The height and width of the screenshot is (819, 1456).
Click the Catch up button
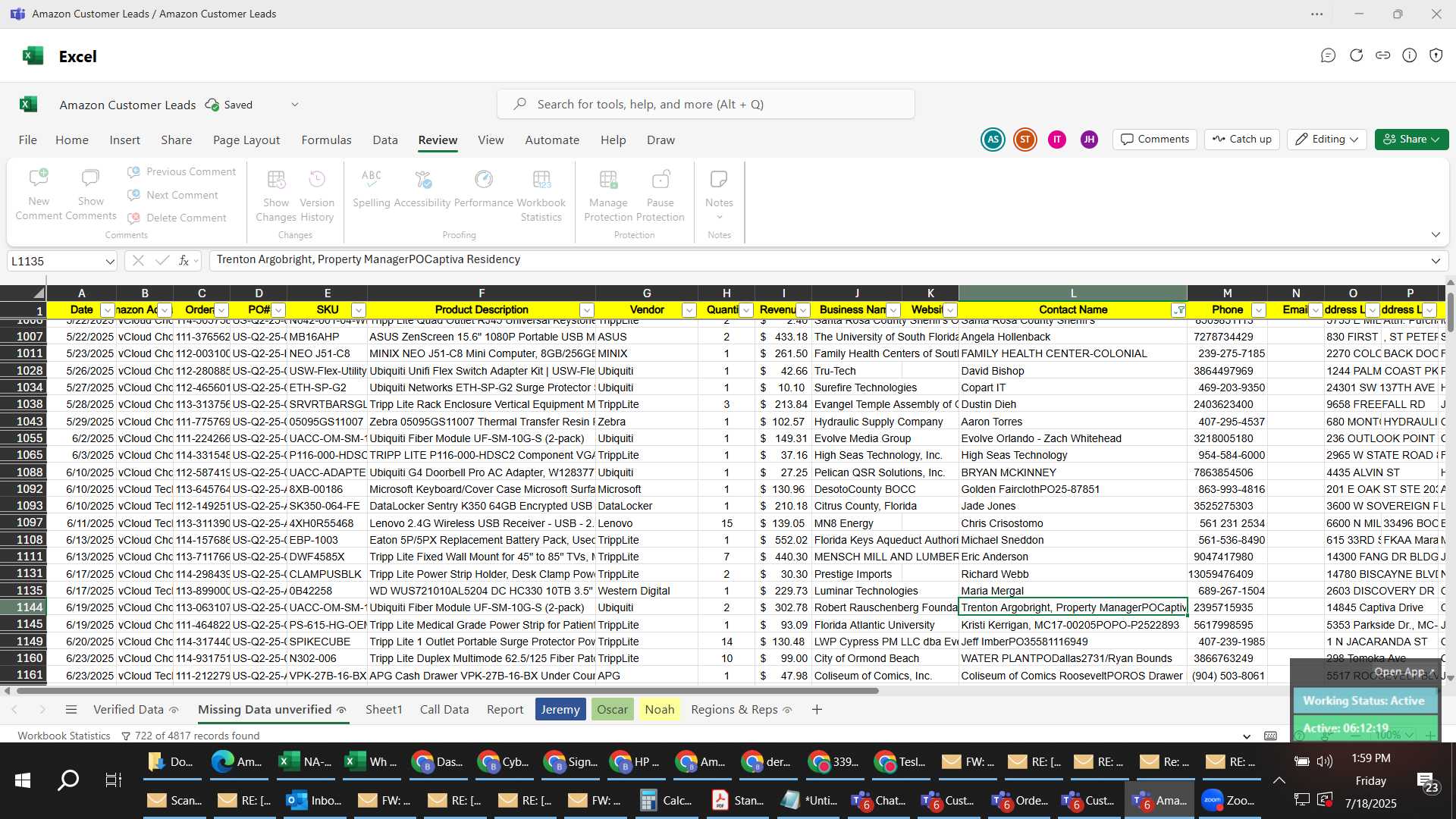pos(1242,140)
